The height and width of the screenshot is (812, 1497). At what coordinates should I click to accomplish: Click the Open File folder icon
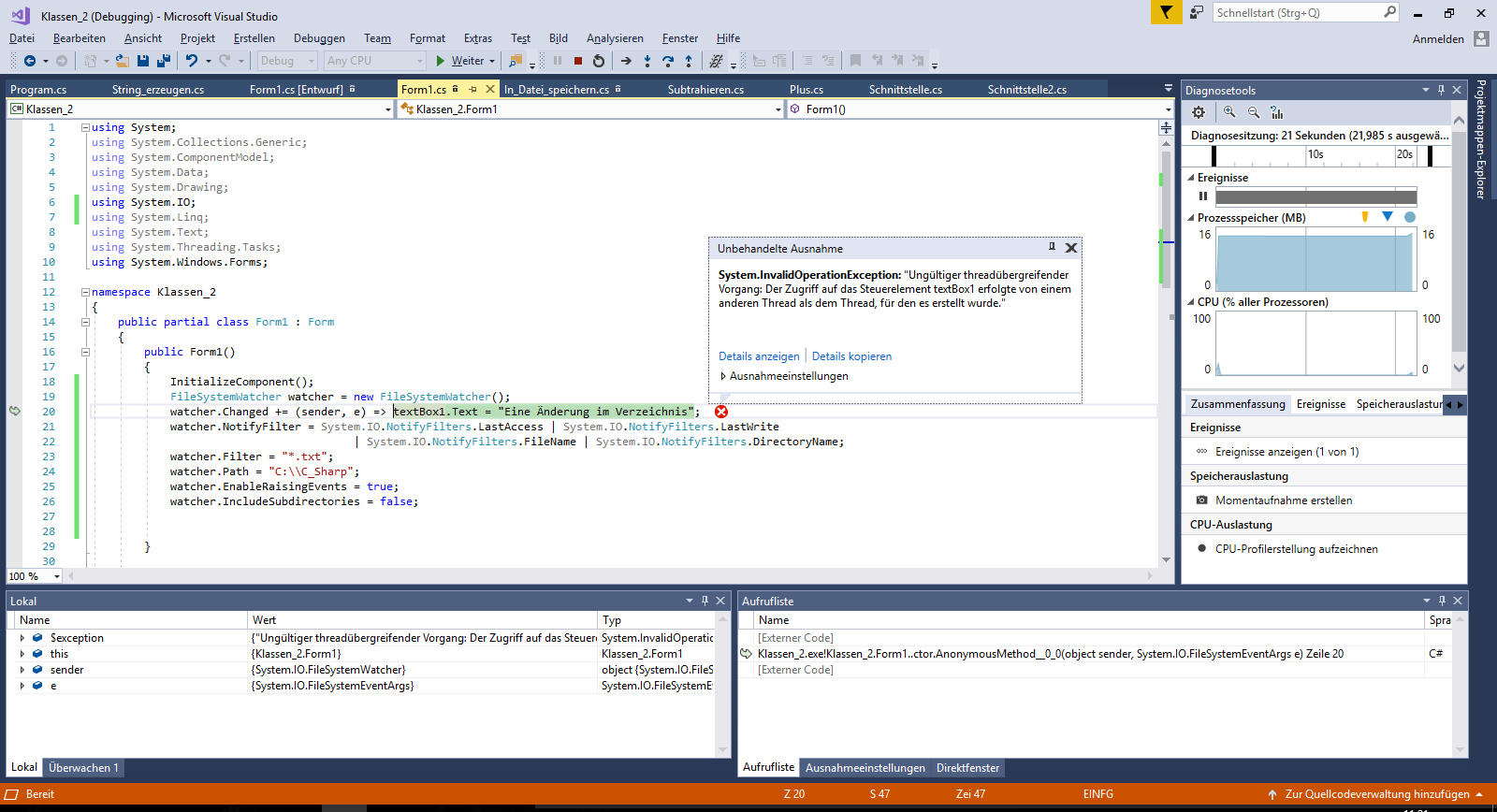[122, 61]
